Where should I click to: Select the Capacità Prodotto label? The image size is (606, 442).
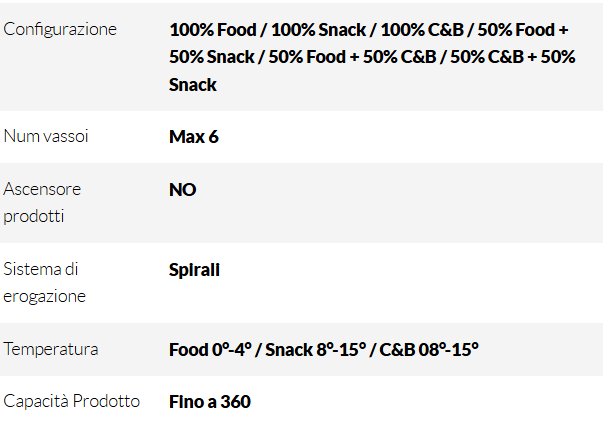point(72,401)
